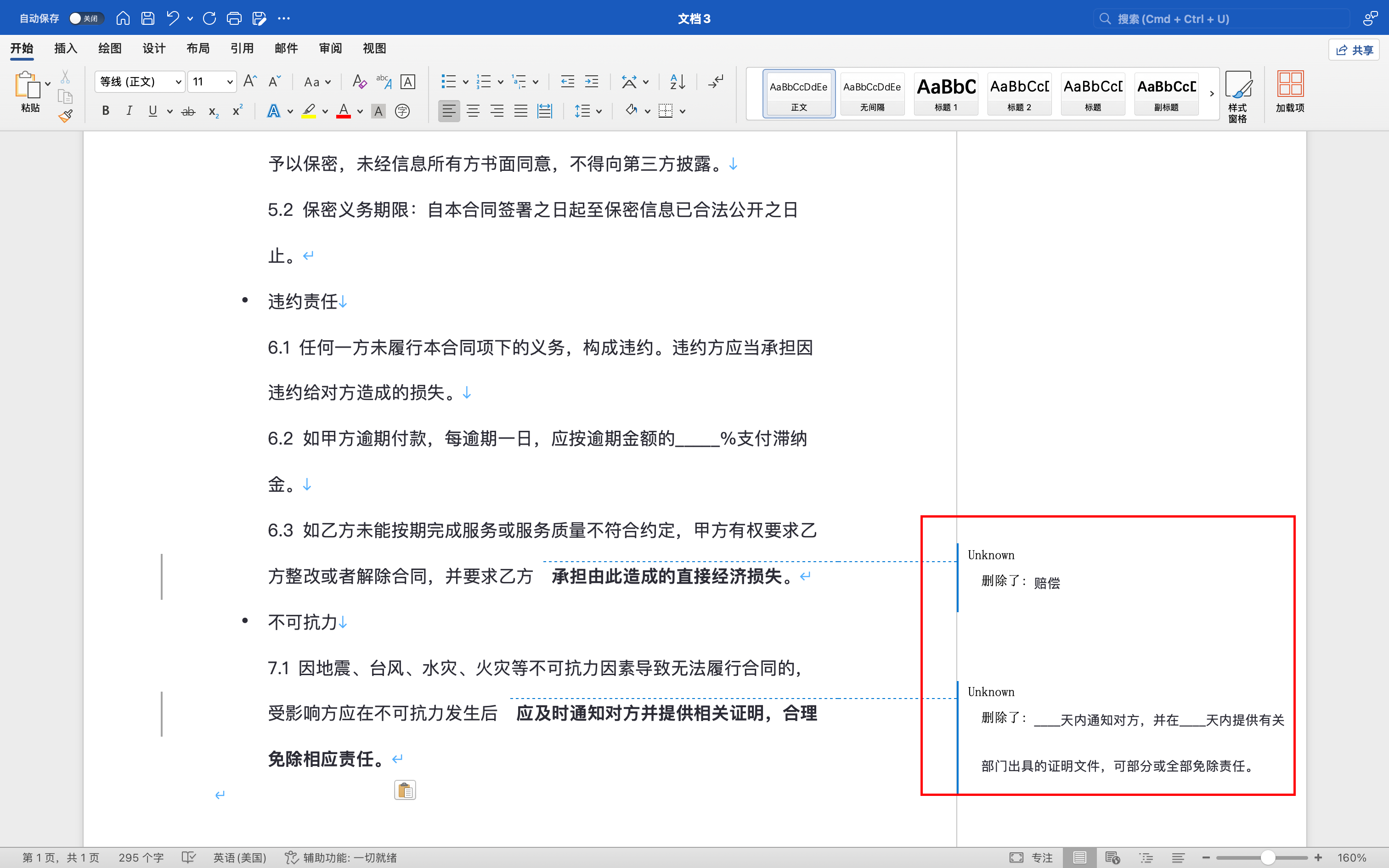Toggle Bold formatting button
The height and width of the screenshot is (868, 1389).
pos(106,111)
